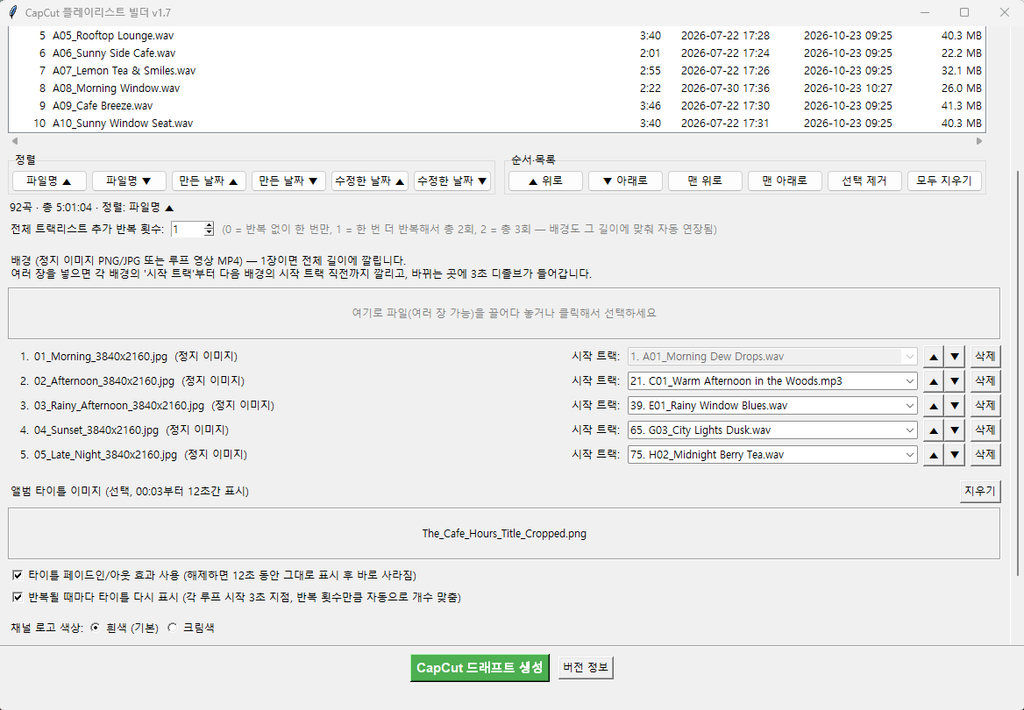The width and height of the screenshot is (1024, 710).
Task: Select 흰색 (기본) logo color radio
Action: click(x=95, y=628)
